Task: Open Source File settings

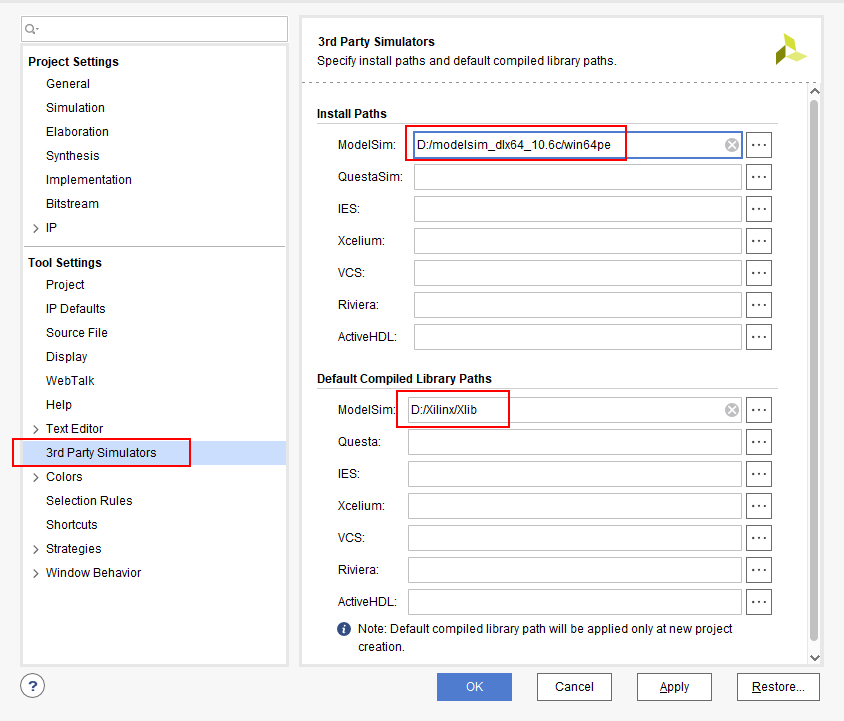Action: pos(77,333)
